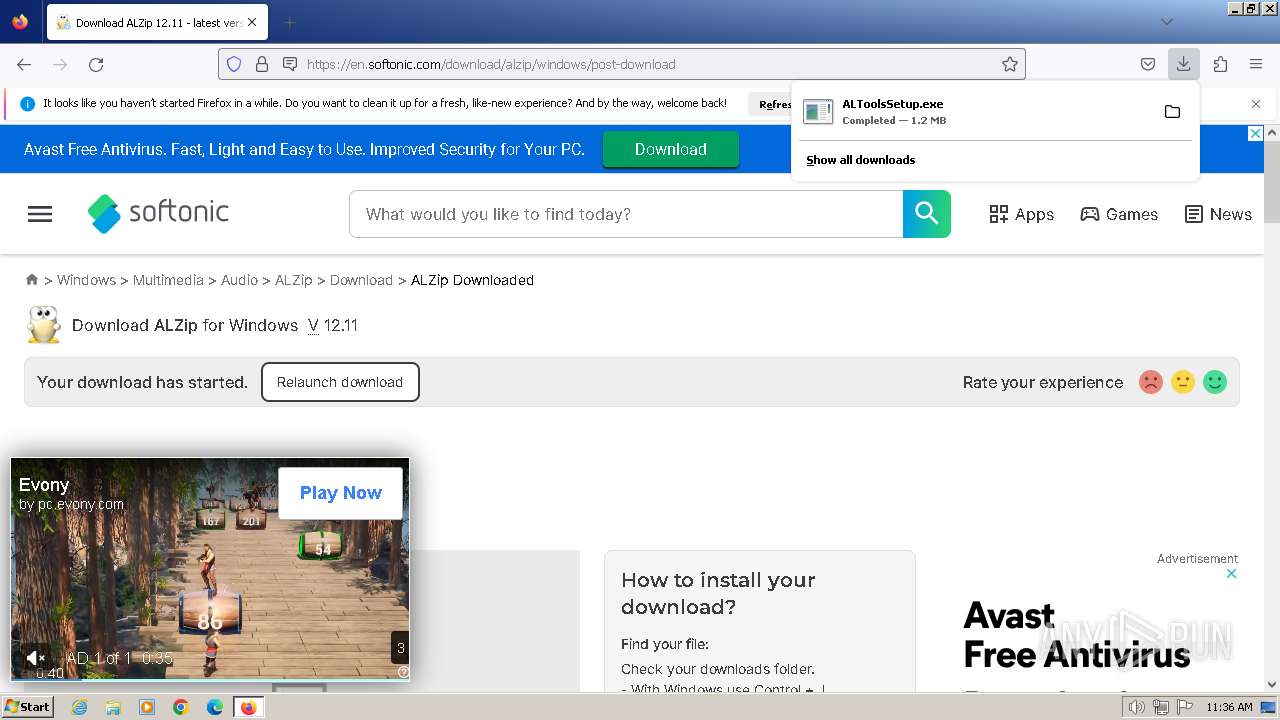Go to ALZip breadcrumb link
The width and height of the screenshot is (1280, 720).
click(x=293, y=280)
